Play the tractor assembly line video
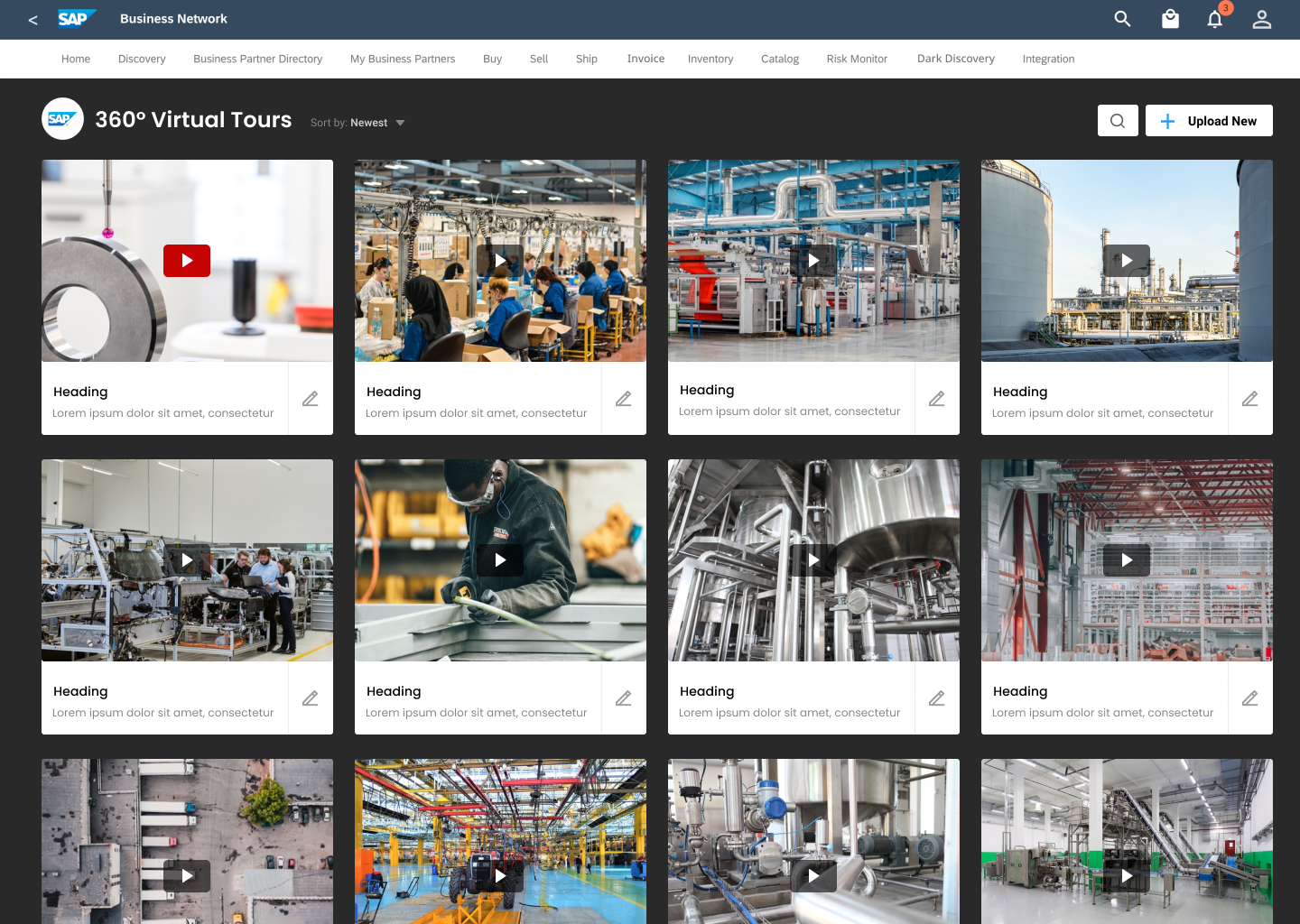 click(500, 876)
